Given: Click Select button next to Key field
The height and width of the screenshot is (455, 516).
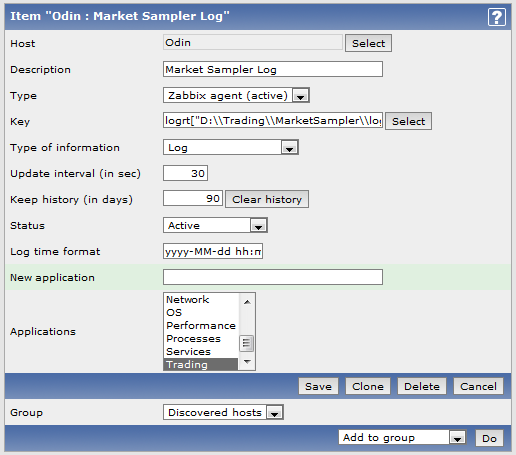Looking at the screenshot, I should pos(408,121).
